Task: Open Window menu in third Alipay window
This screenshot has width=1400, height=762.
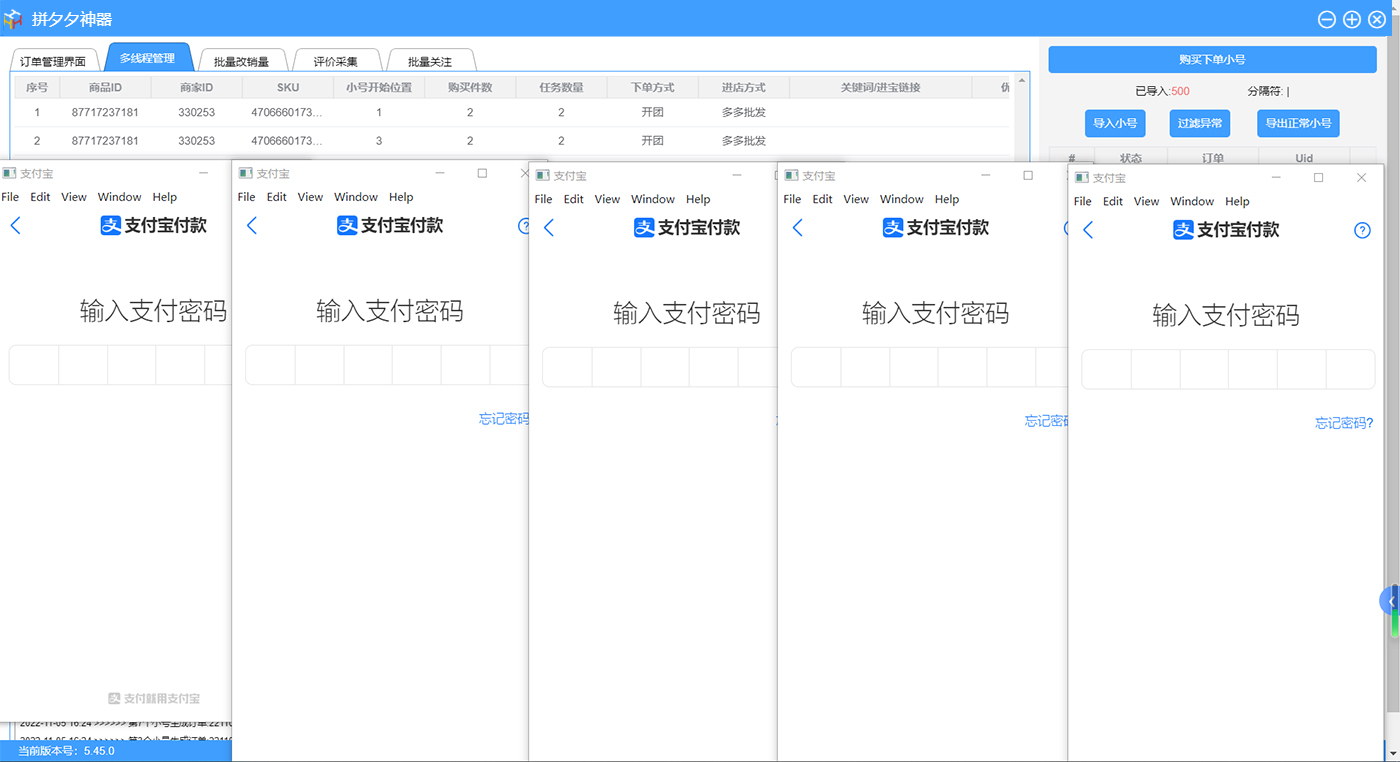Action: coord(653,199)
